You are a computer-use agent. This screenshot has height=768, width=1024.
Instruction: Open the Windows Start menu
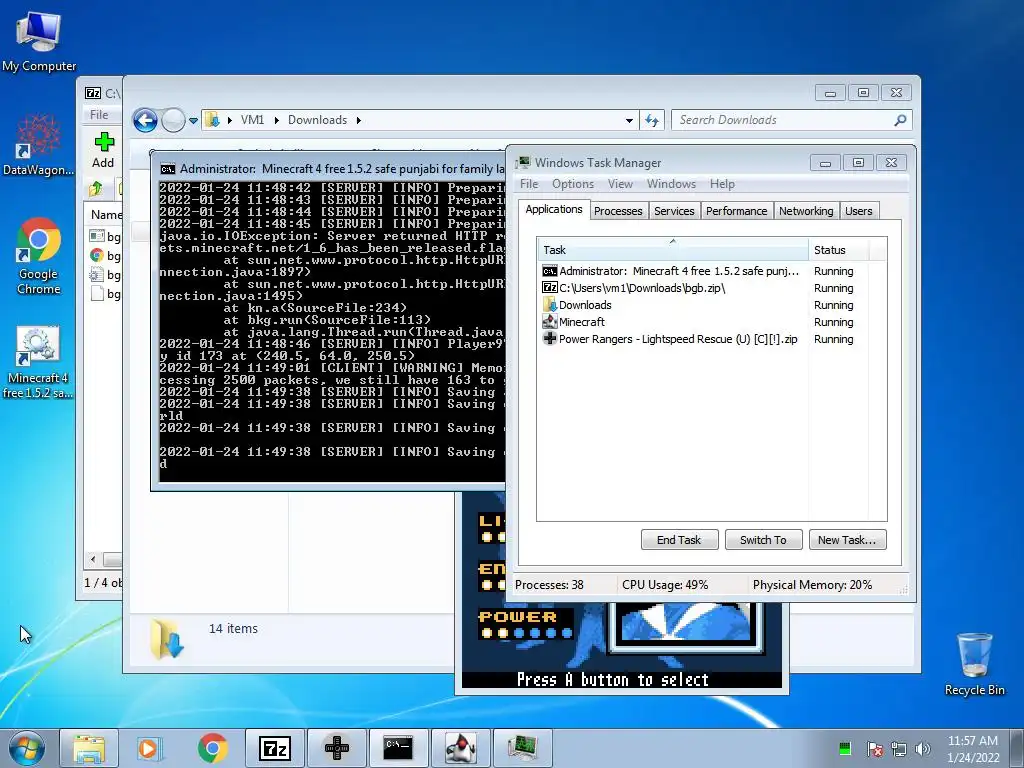point(27,748)
